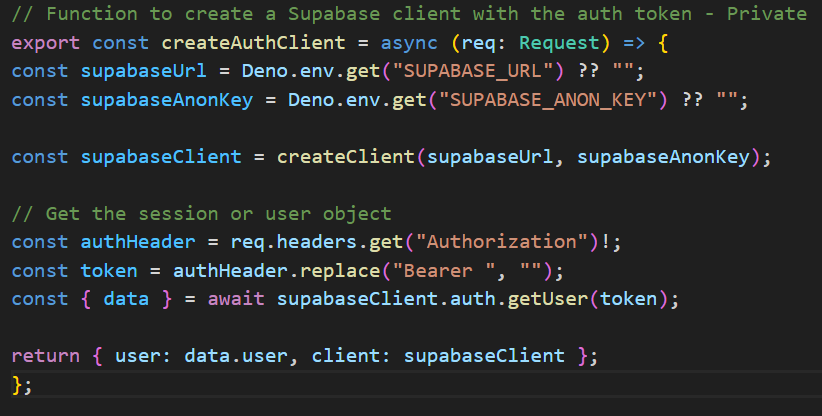Click the createClient function call
822x416 pixels.
346,157
